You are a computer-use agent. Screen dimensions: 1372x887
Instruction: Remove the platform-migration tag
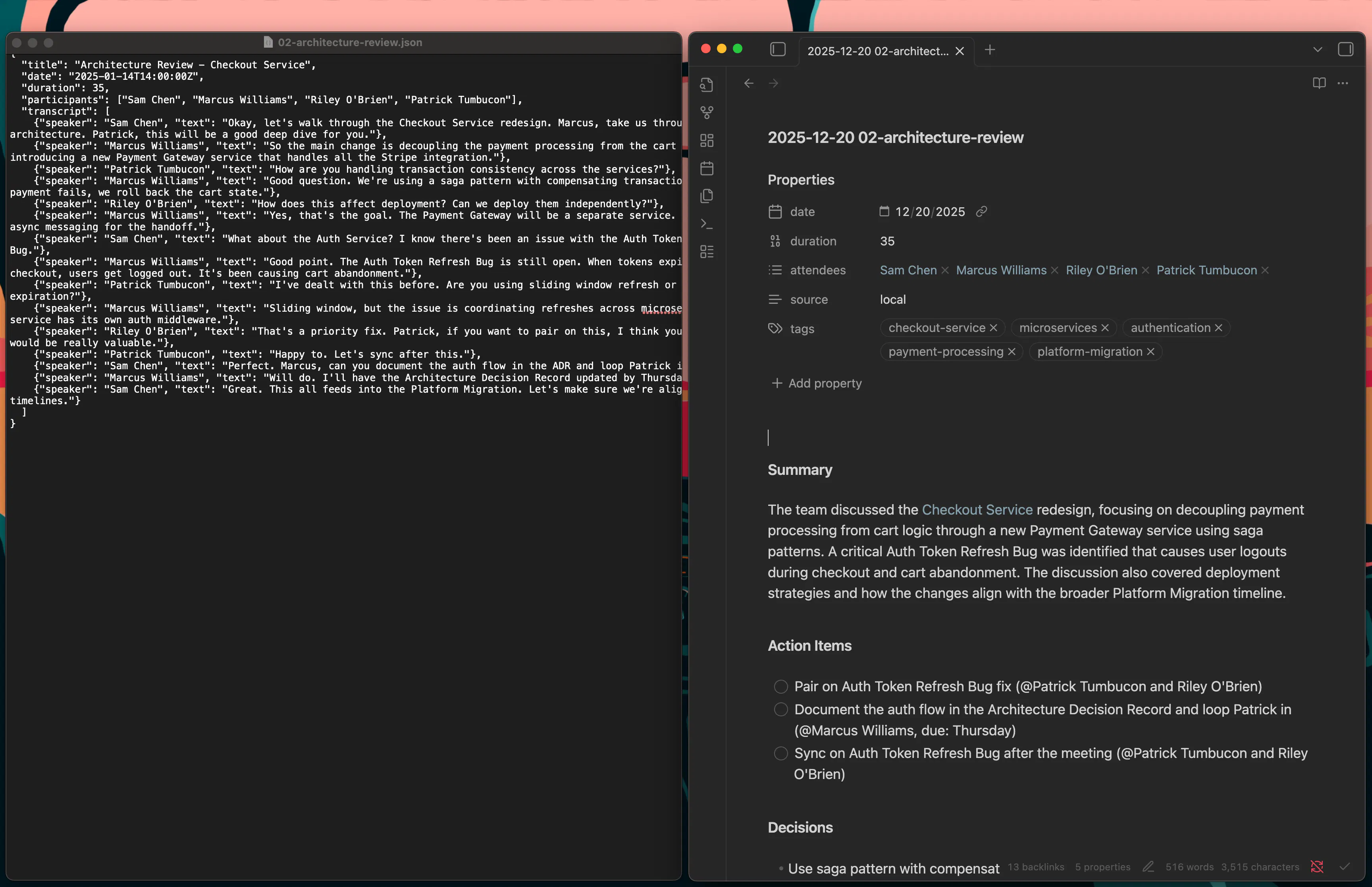[x=1150, y=351]
